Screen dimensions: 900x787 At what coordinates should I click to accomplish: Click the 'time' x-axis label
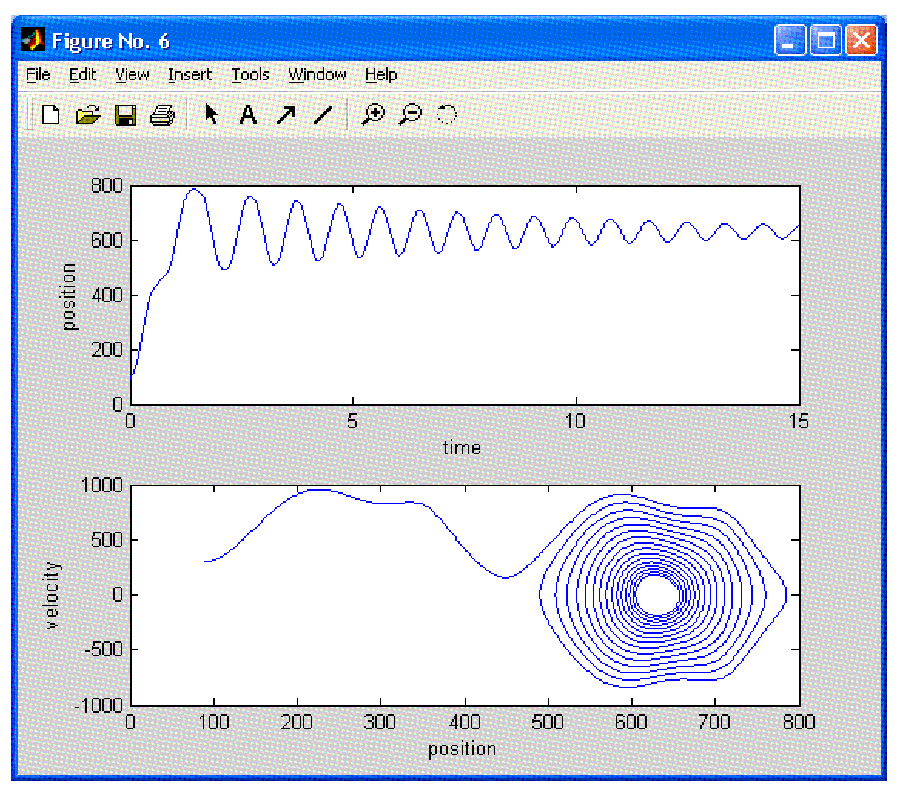tap(462, 447)
